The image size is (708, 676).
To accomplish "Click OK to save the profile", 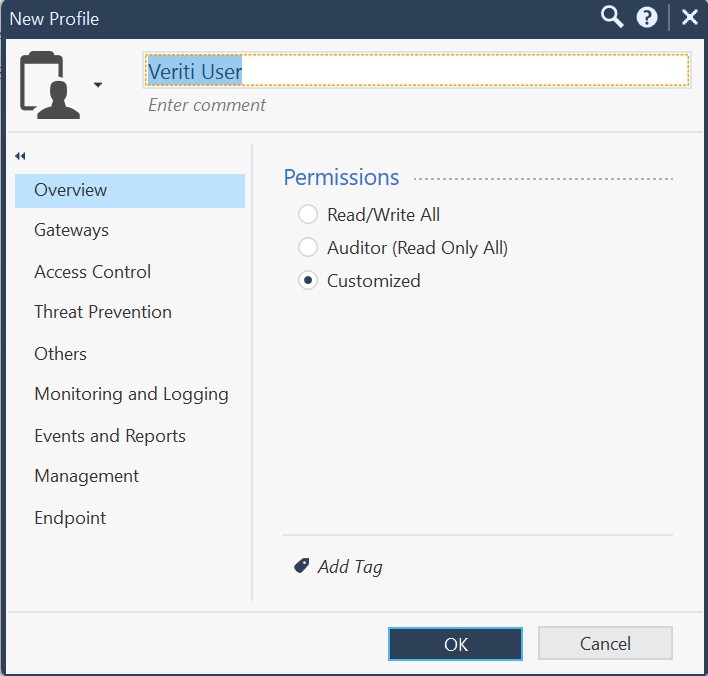I will [x=455, y=644].
